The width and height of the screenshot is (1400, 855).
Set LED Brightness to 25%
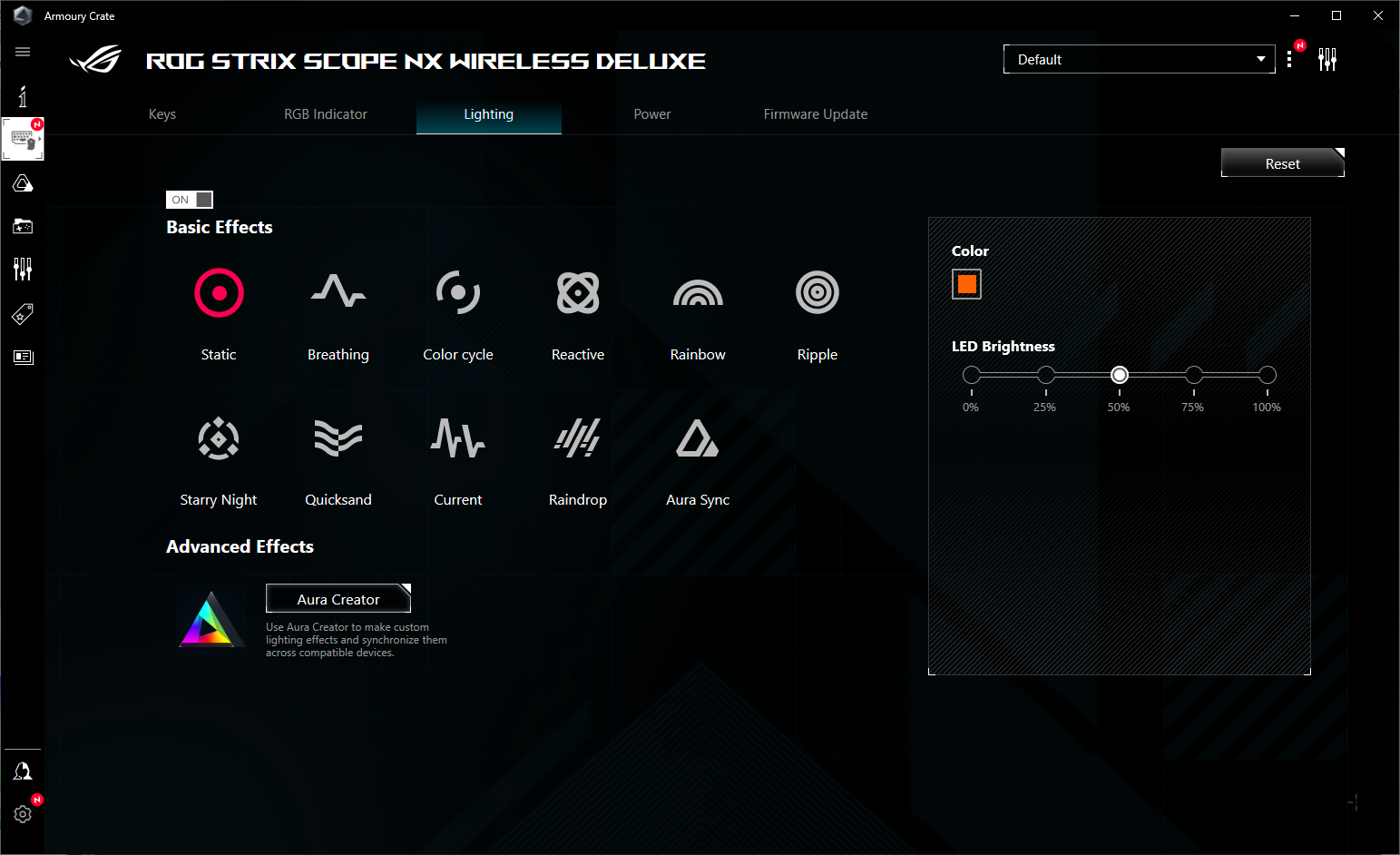1046,375
